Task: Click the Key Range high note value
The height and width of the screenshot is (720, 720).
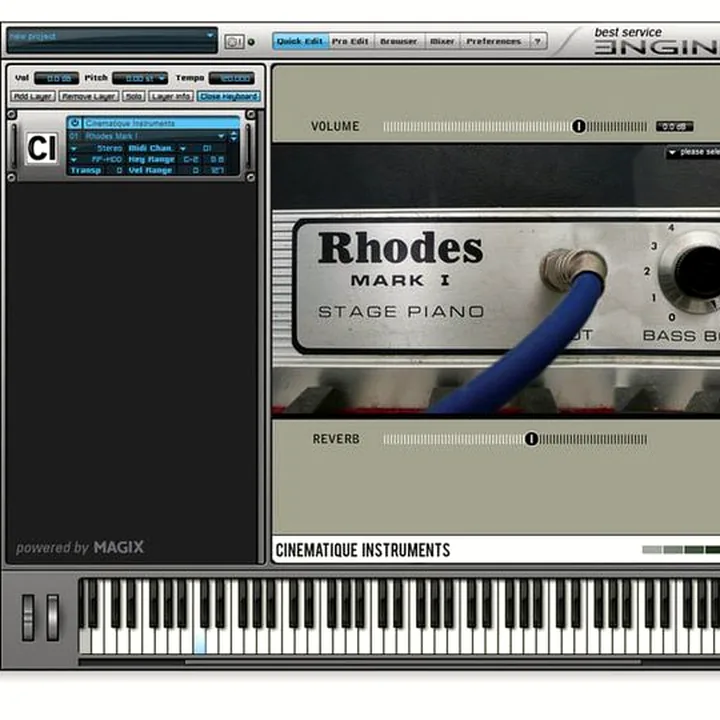Action: (x=217, y=159)
